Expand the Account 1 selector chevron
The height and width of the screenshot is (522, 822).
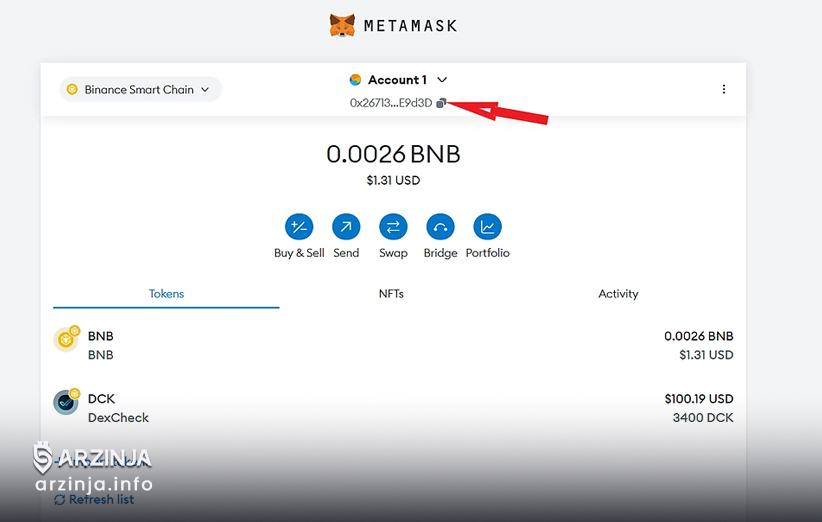point(442,80)
